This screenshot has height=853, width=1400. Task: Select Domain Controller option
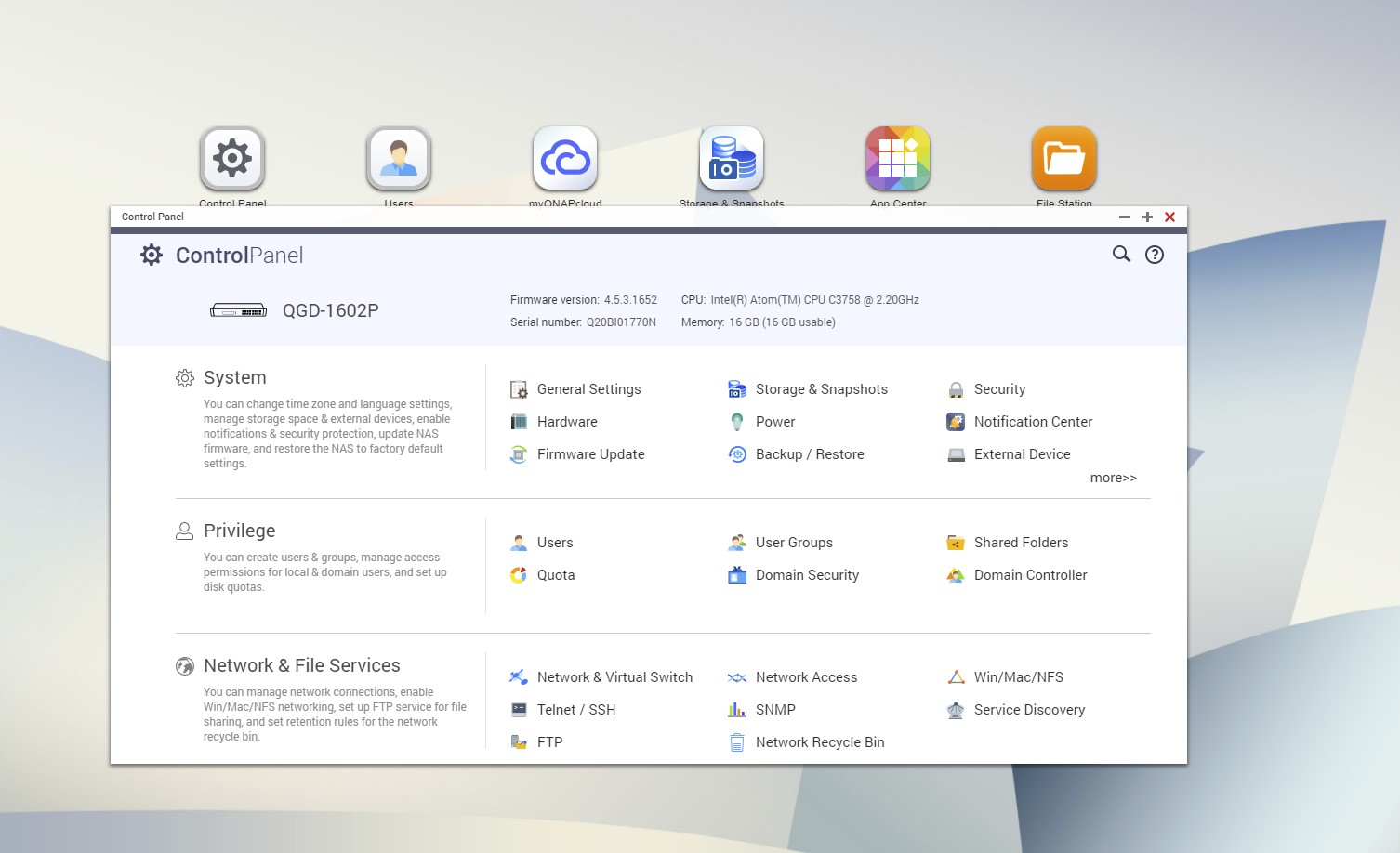pos(1030,575)
